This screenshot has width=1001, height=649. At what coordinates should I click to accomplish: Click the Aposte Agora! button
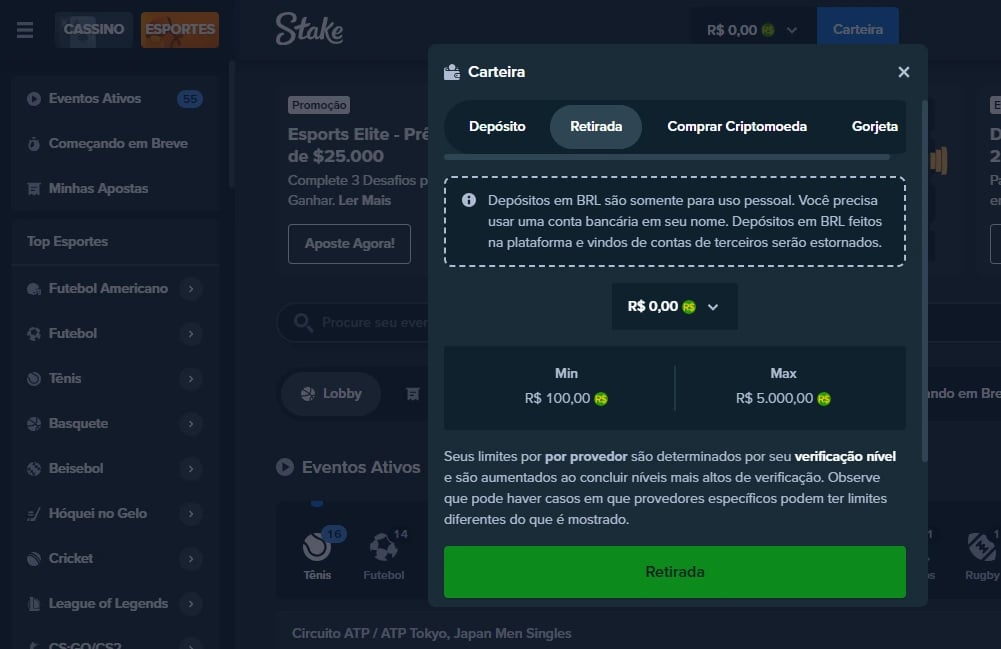[349, 244]
